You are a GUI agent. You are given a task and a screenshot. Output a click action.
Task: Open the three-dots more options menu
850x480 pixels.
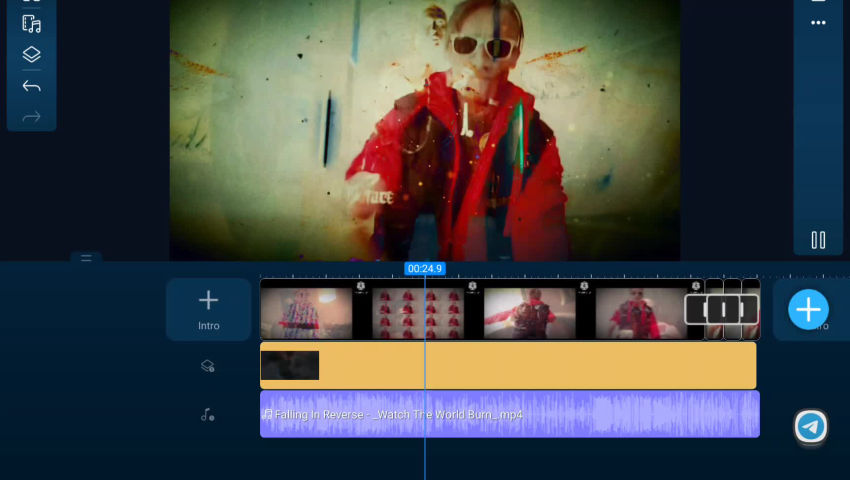click(x=818, y=23)
